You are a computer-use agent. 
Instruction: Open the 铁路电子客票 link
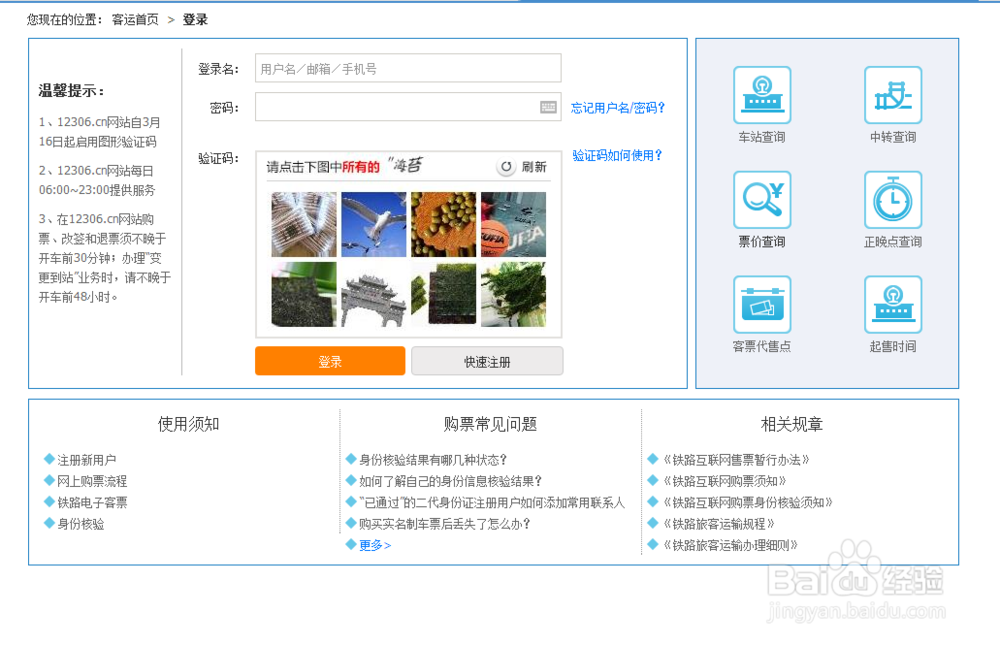(x=92, y=503)
